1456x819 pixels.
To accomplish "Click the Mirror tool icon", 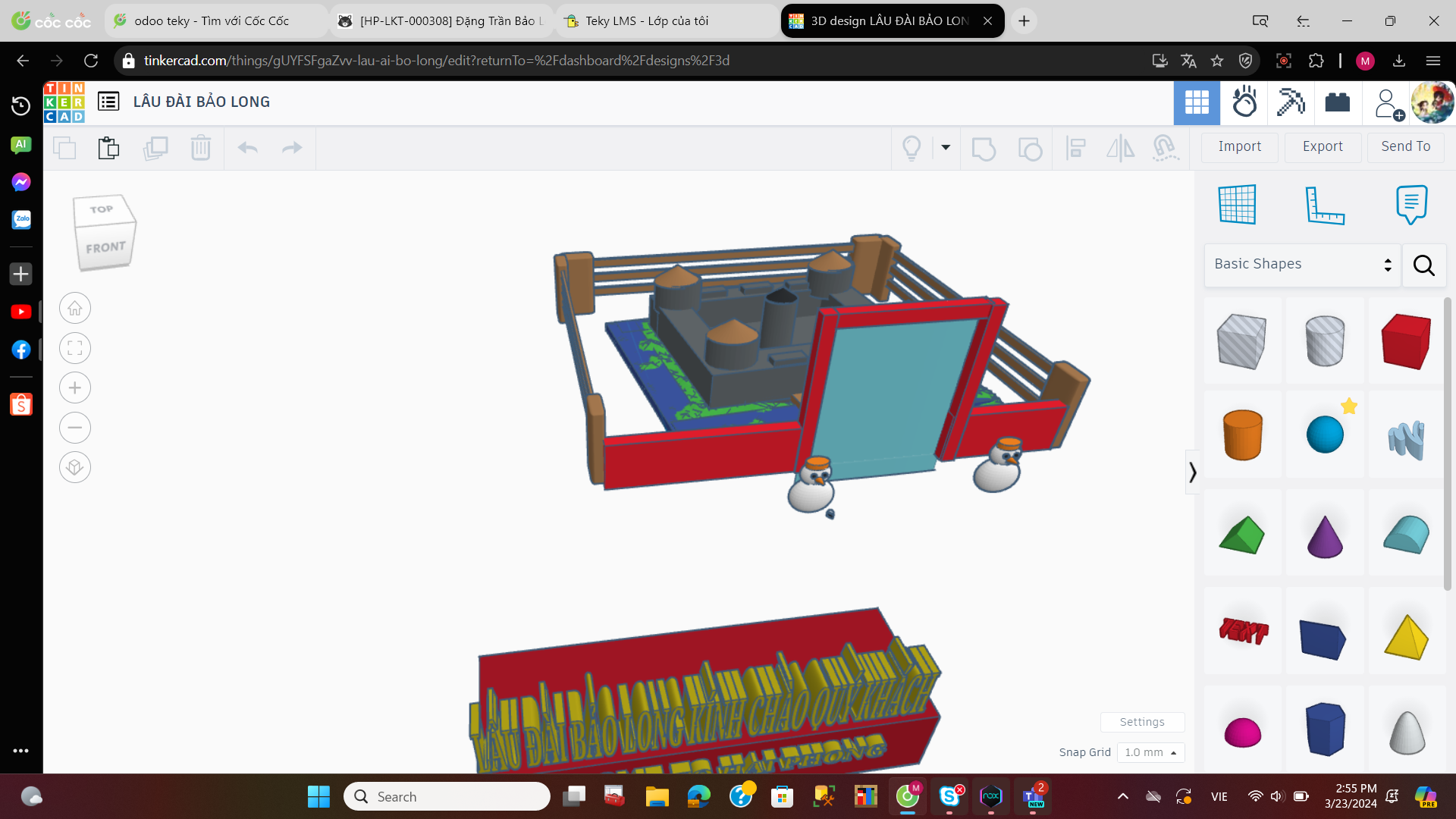I will tap(1120, 148).
